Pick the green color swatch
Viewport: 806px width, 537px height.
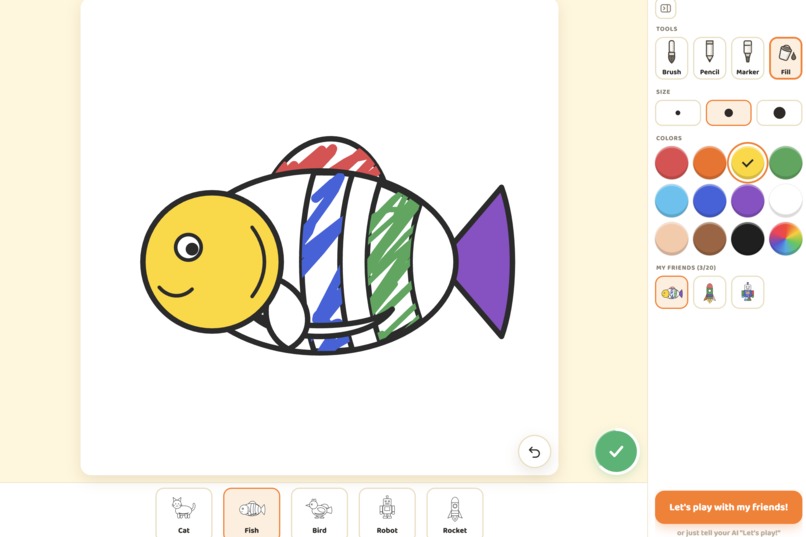tap(785, 163)
